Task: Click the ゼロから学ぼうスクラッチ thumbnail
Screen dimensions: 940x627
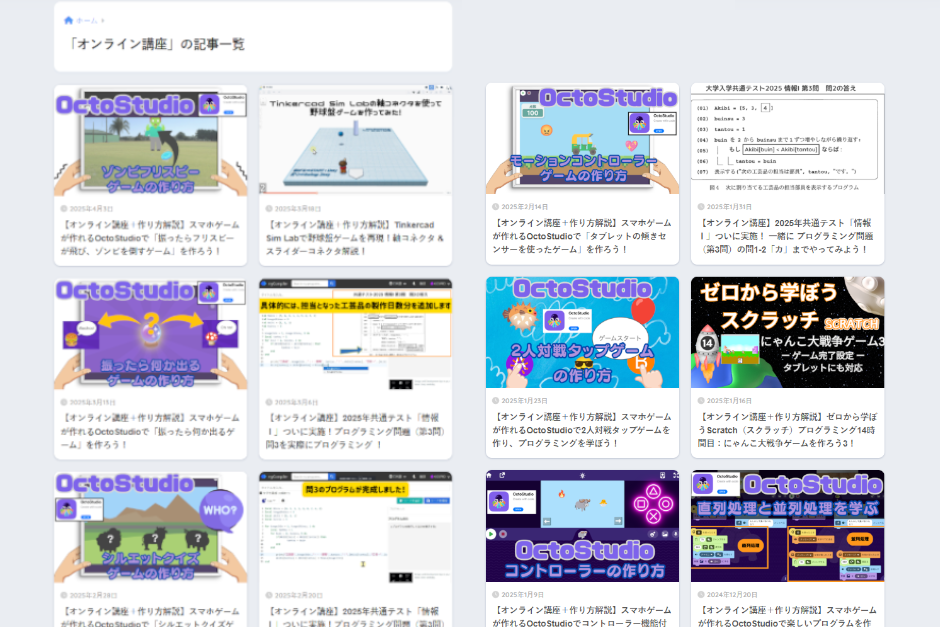Action: (787, 332)
